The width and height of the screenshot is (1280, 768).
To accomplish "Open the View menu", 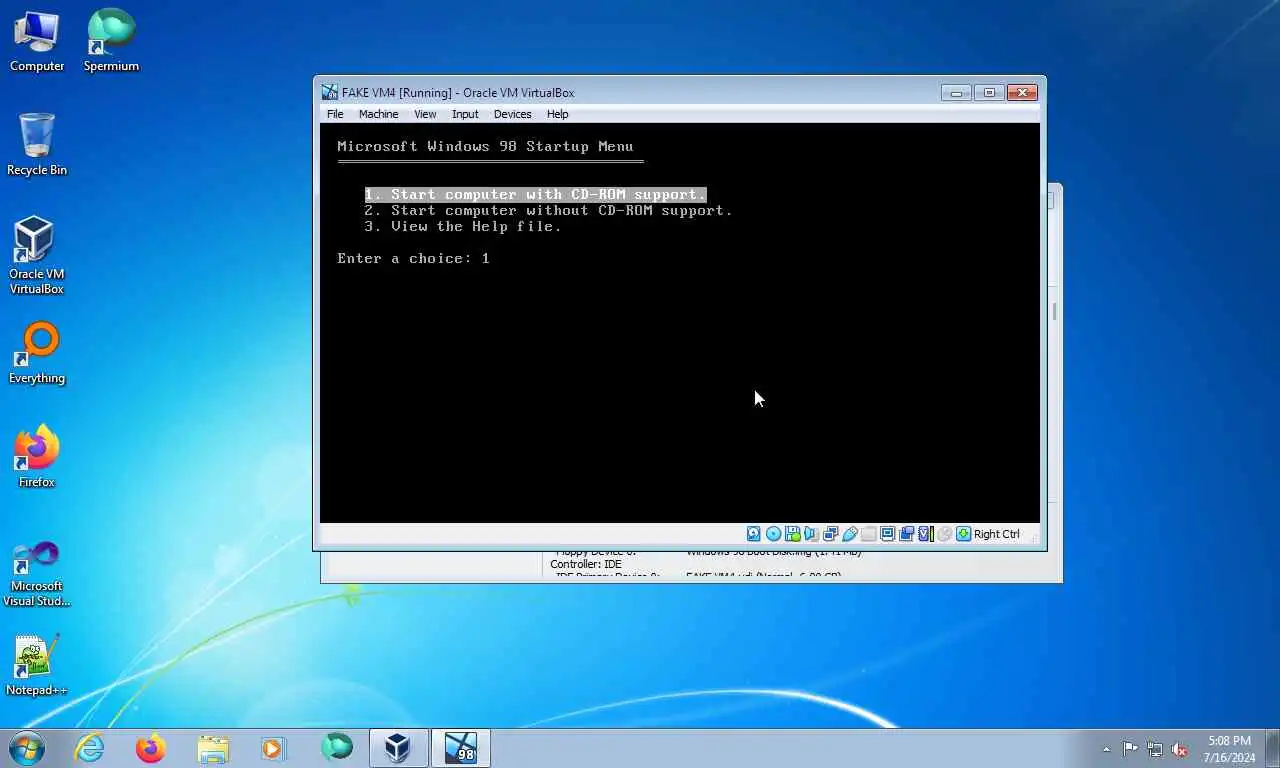I will click(x=425, y=114).
